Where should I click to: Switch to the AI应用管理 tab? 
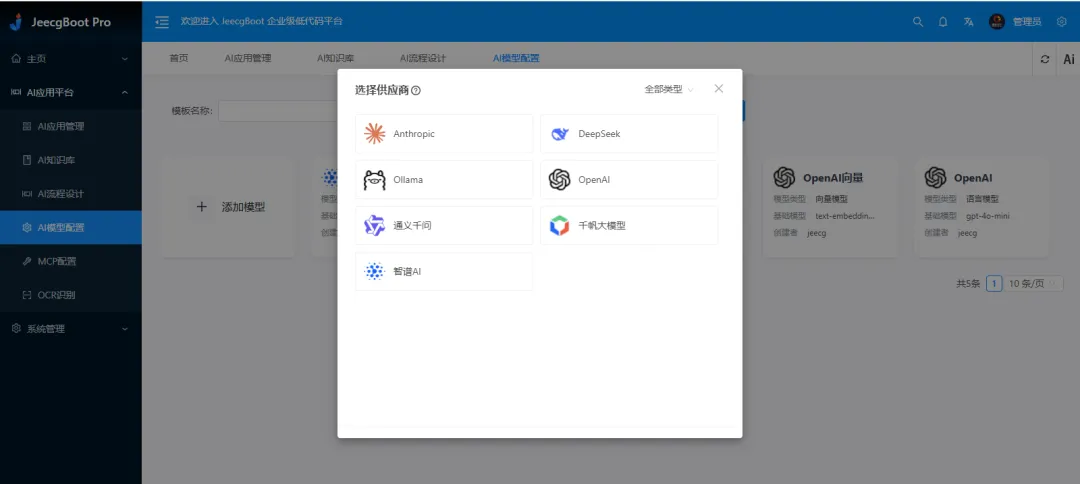248,59
